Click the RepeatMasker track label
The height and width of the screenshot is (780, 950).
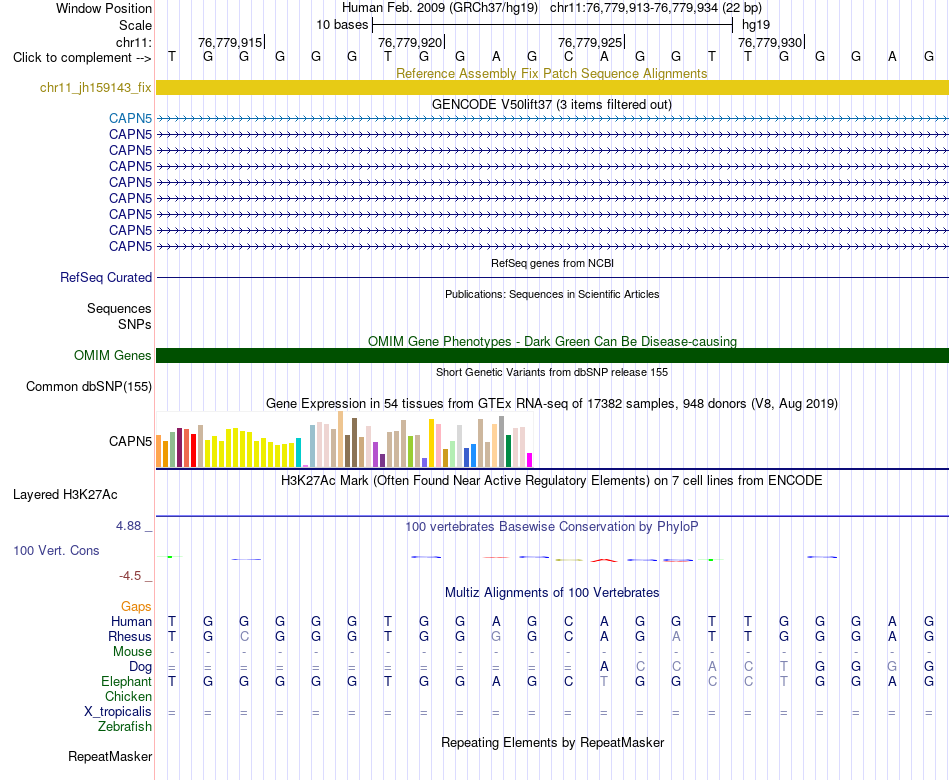(x=110, y=756)
